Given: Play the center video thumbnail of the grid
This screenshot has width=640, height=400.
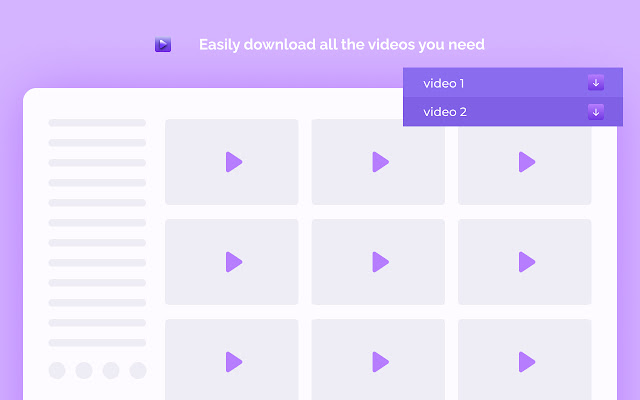Looking at the screenshot, I should (380, 262).
